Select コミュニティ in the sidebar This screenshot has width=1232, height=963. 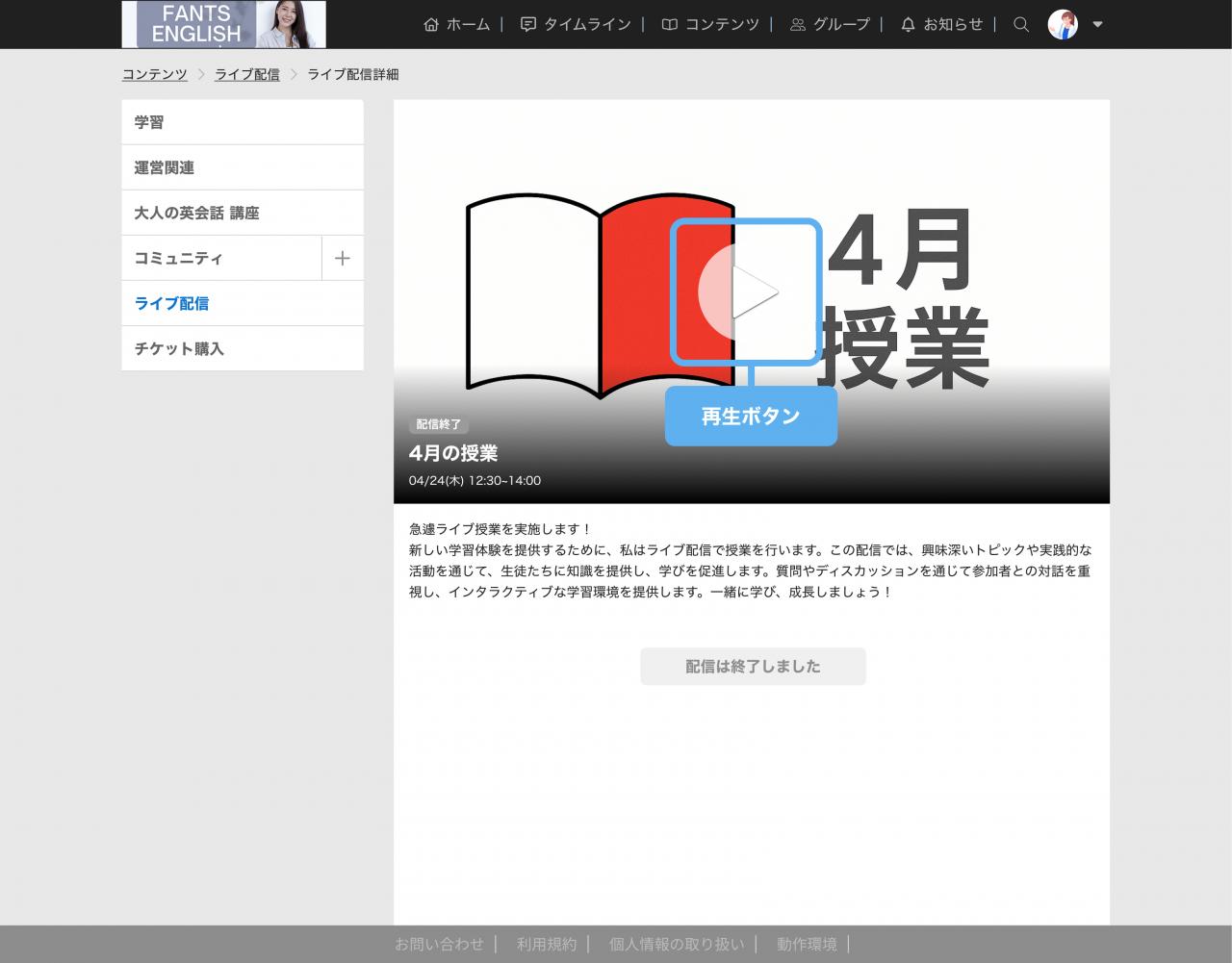221,258
